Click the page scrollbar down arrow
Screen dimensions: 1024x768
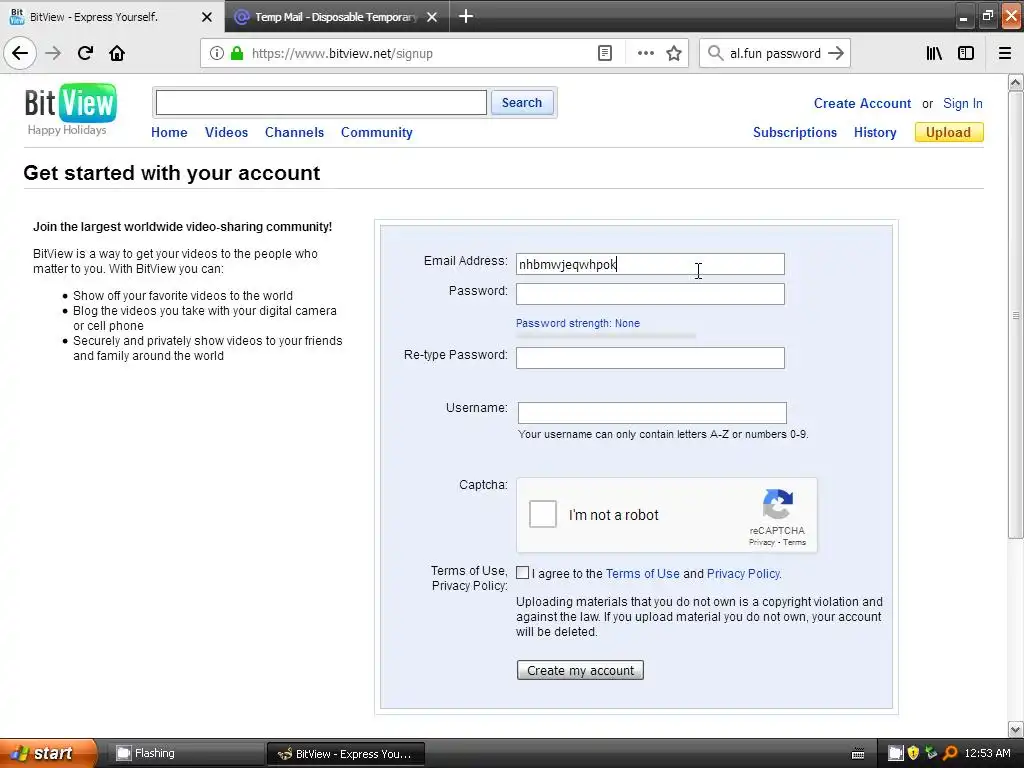pos(1015,729)
